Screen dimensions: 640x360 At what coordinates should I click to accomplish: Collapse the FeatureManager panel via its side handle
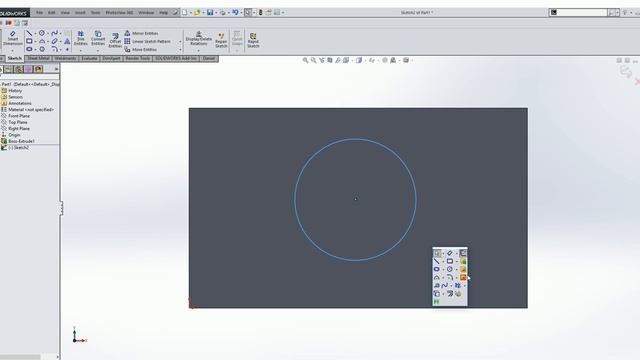(x=61, y=208)
